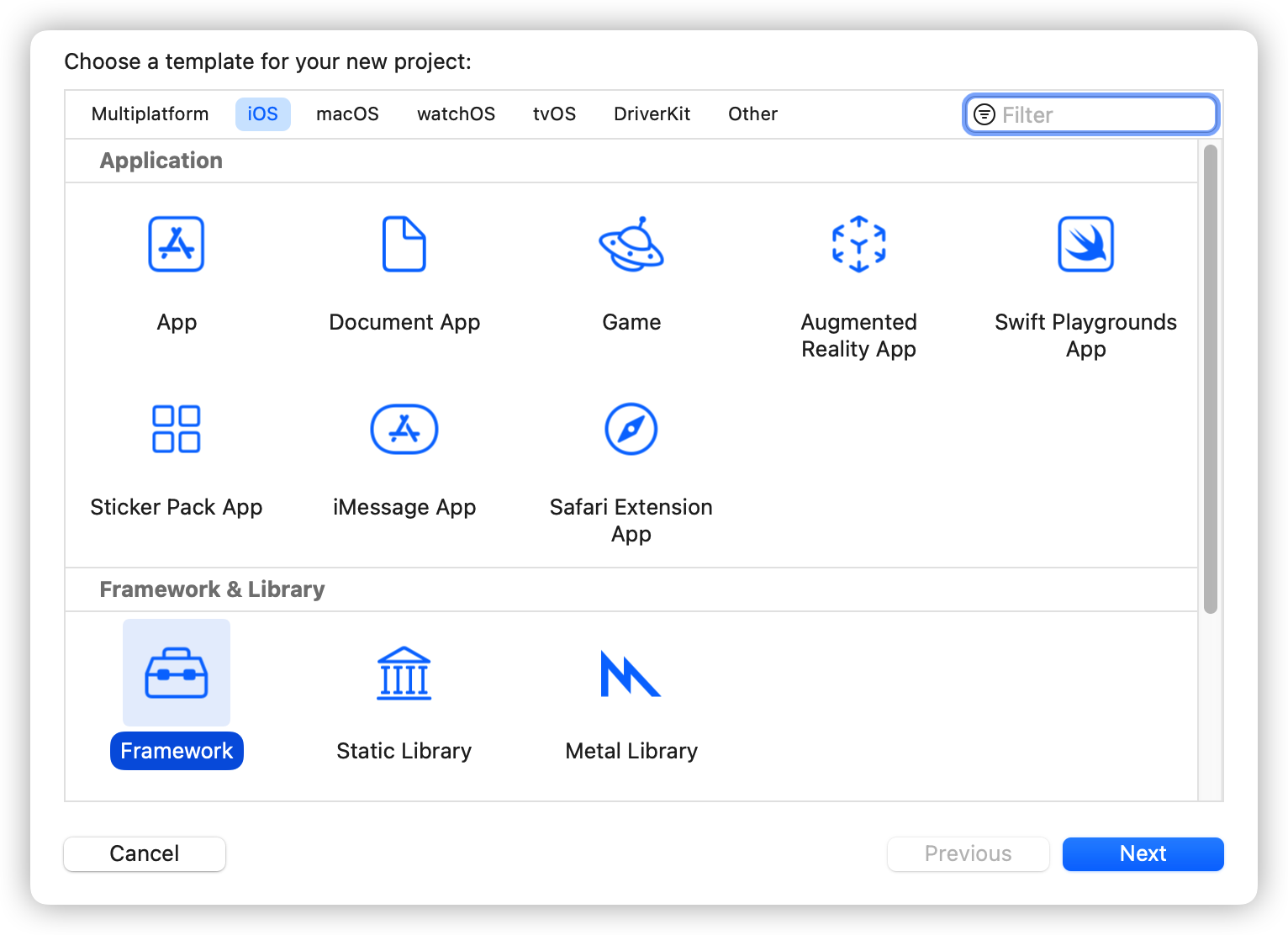1288x935 pixels.
Task: Click the "Game" template label
Action: coord(631,322)
